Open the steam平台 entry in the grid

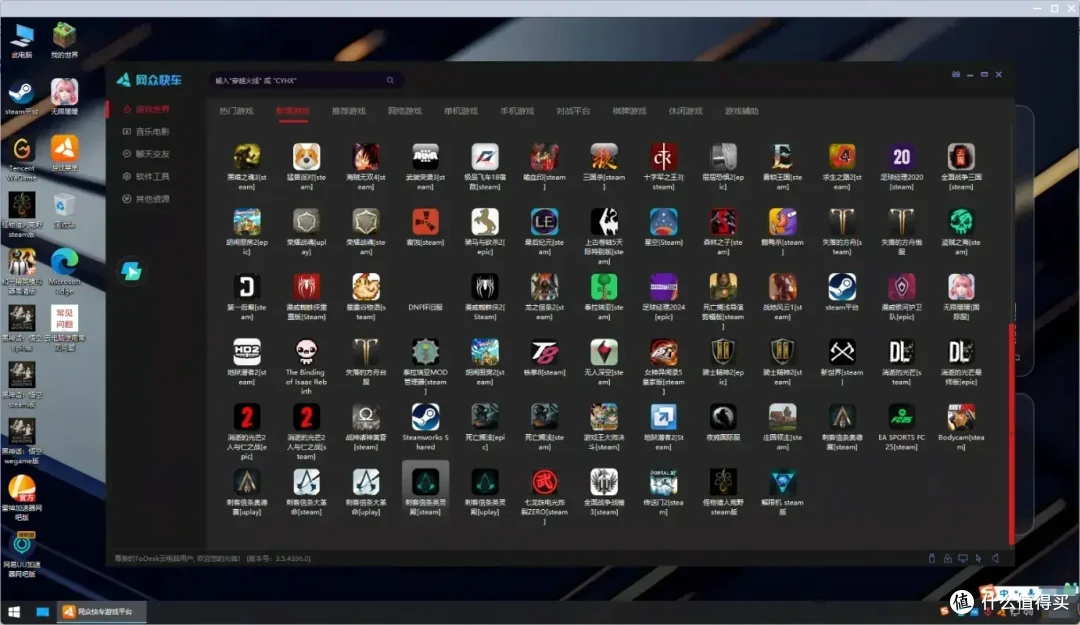coord(842,287)
